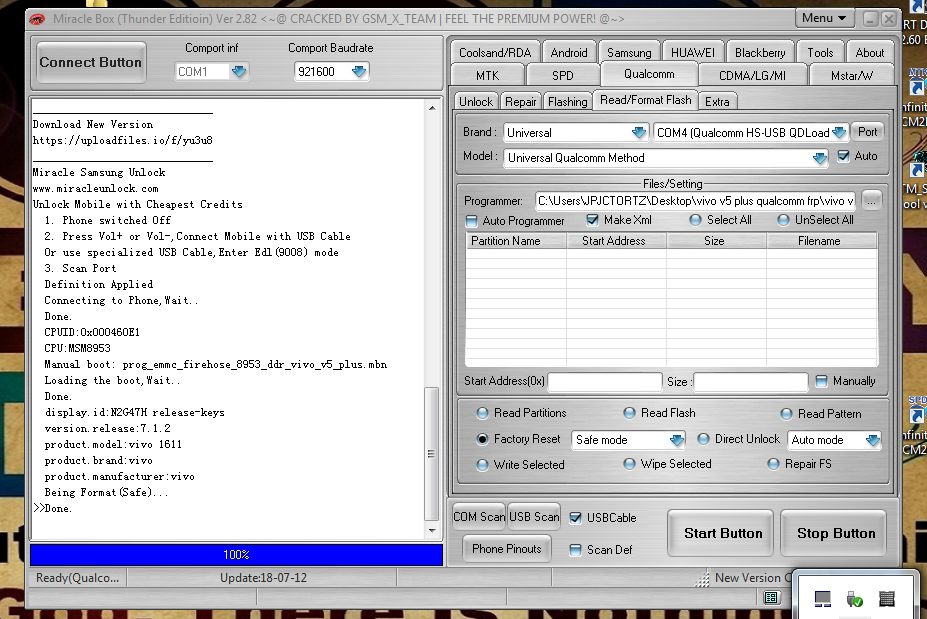The width and height of the screenshot is (927, 619).
Task: Switch to the Android tab
Action: [x=569, y=53]
